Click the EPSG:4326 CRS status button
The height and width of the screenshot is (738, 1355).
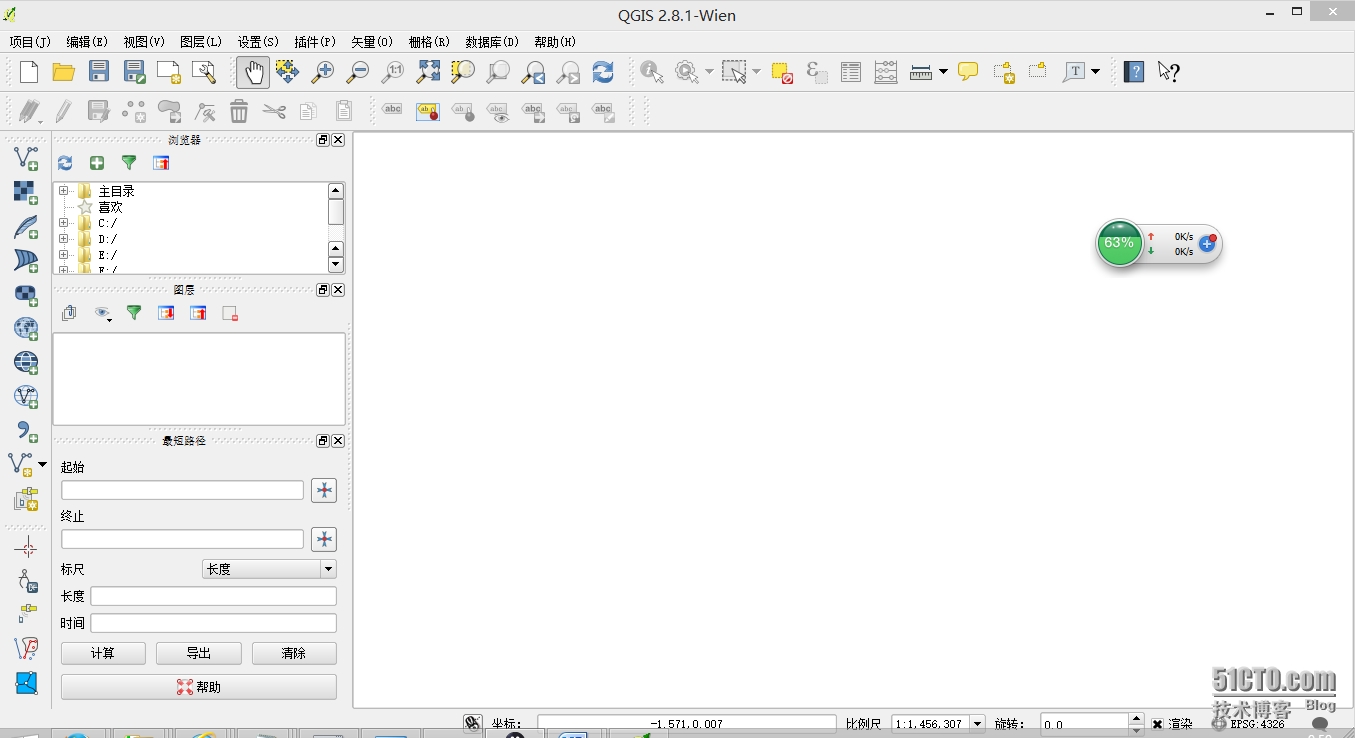click(x=1248, y=724)
